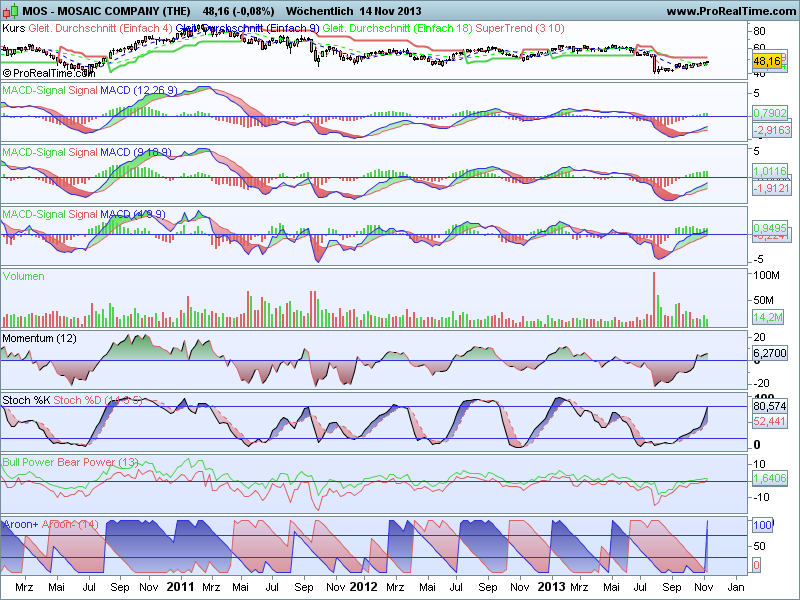Click the 14,2M volume value tag
The image size is (800, 600).
coord(768,317)
